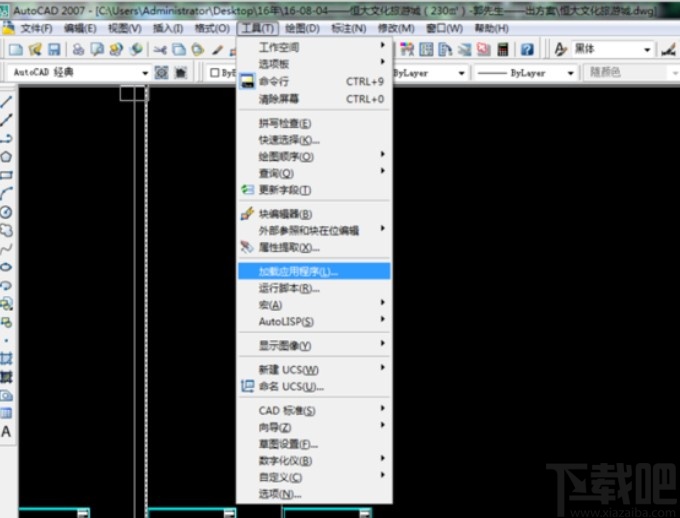
Task: Expand the AutoLISP(S) submenu
Action: click(x=314, y=321)
